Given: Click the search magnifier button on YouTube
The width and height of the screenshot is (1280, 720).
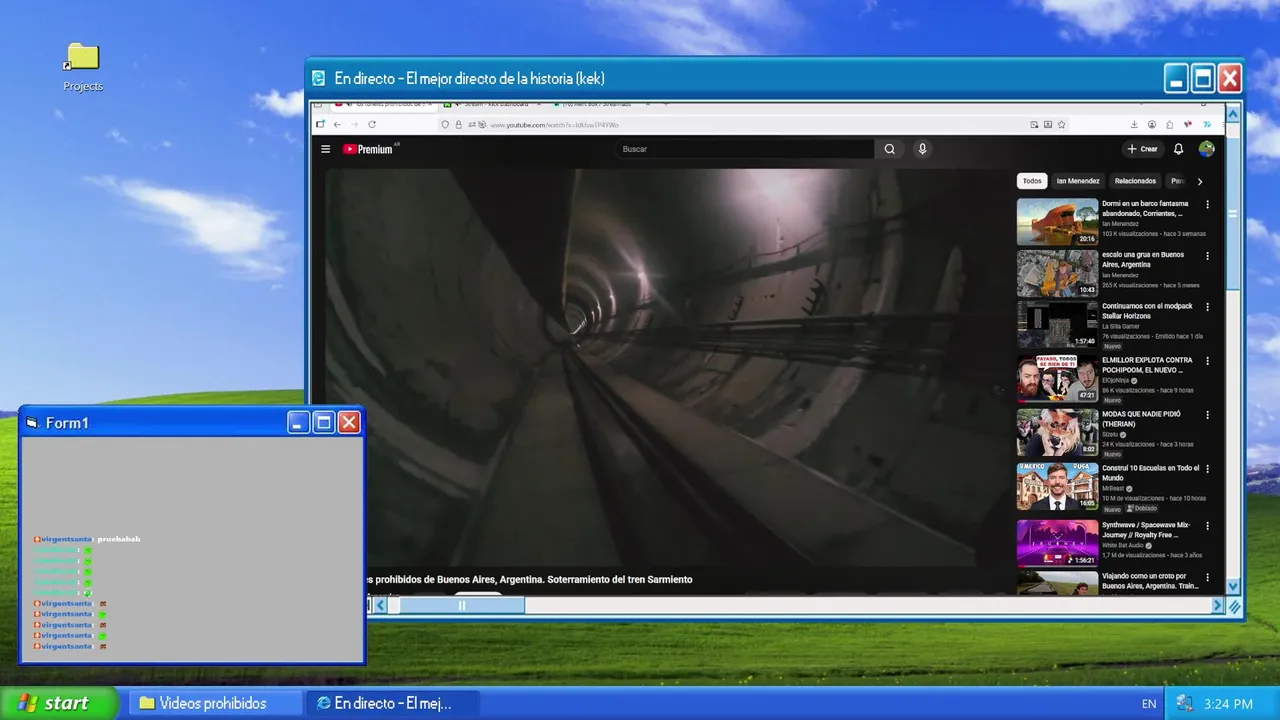Looking at the screenshot, I should [889, 149].
